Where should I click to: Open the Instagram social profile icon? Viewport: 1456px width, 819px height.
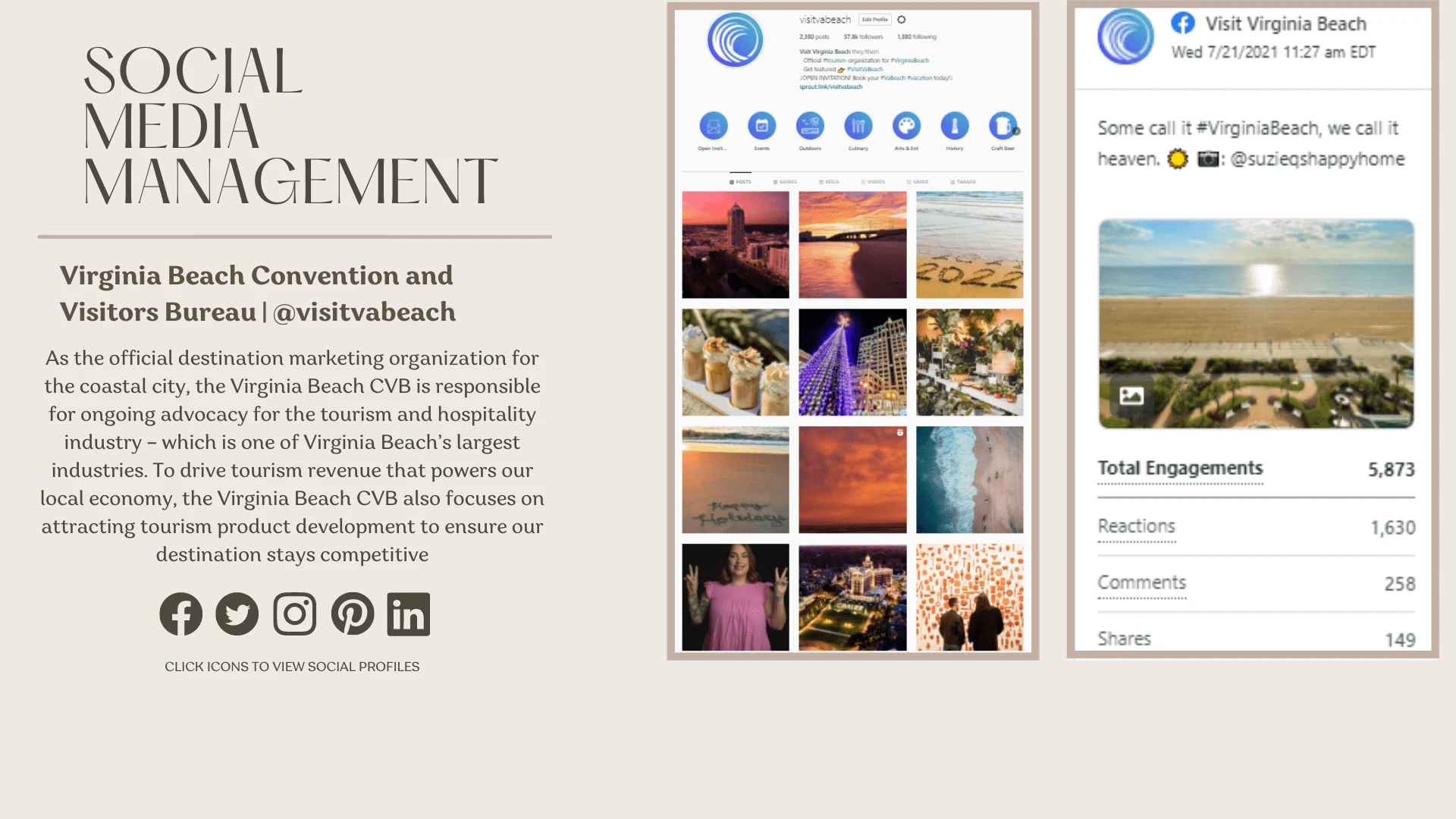(294, 613)
